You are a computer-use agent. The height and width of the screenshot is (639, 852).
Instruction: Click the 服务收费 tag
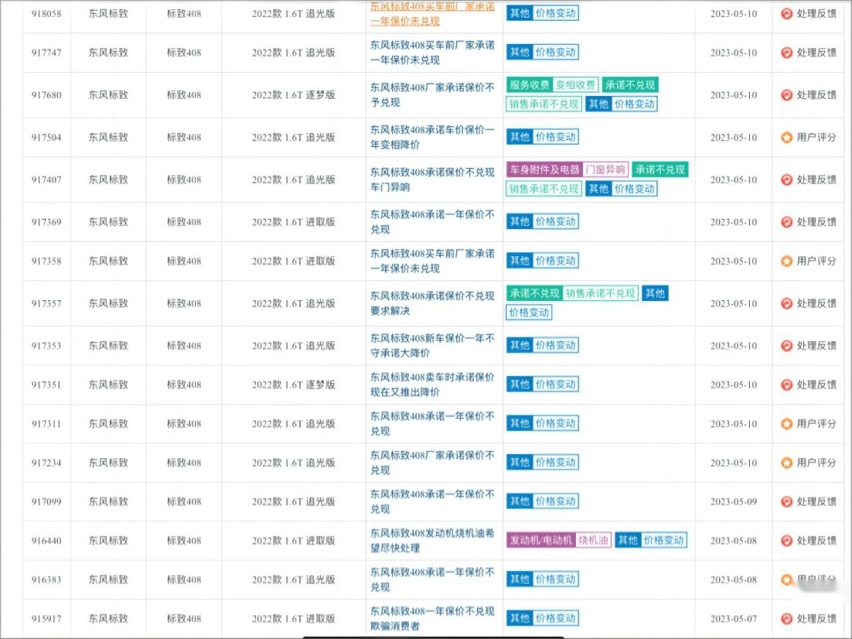click(529, 85)
